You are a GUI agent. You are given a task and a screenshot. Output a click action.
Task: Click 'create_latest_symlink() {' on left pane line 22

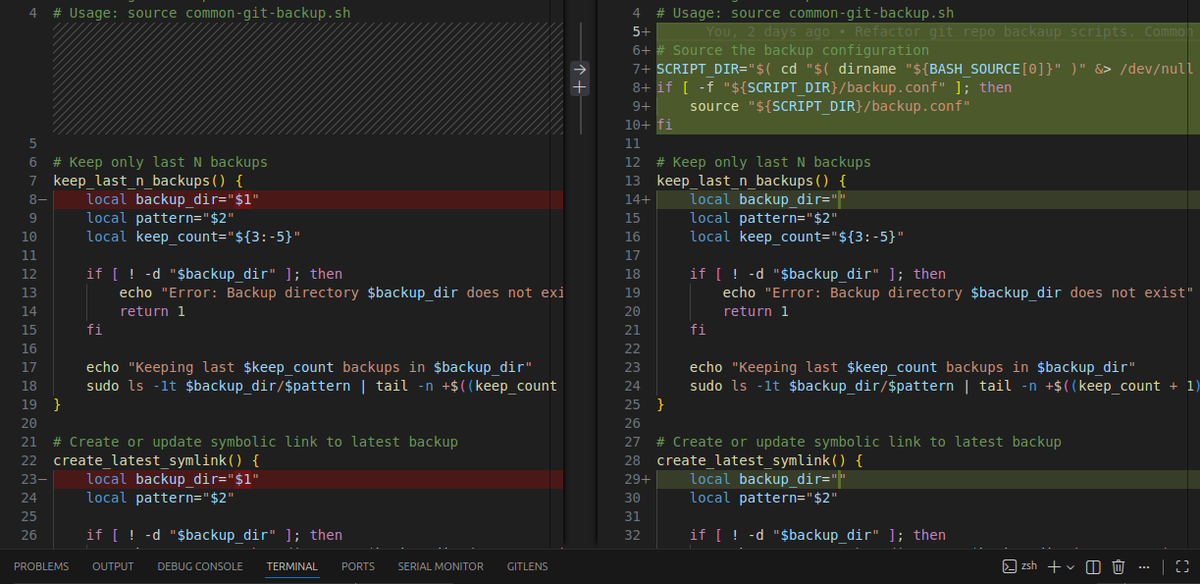tap(156, 461)
